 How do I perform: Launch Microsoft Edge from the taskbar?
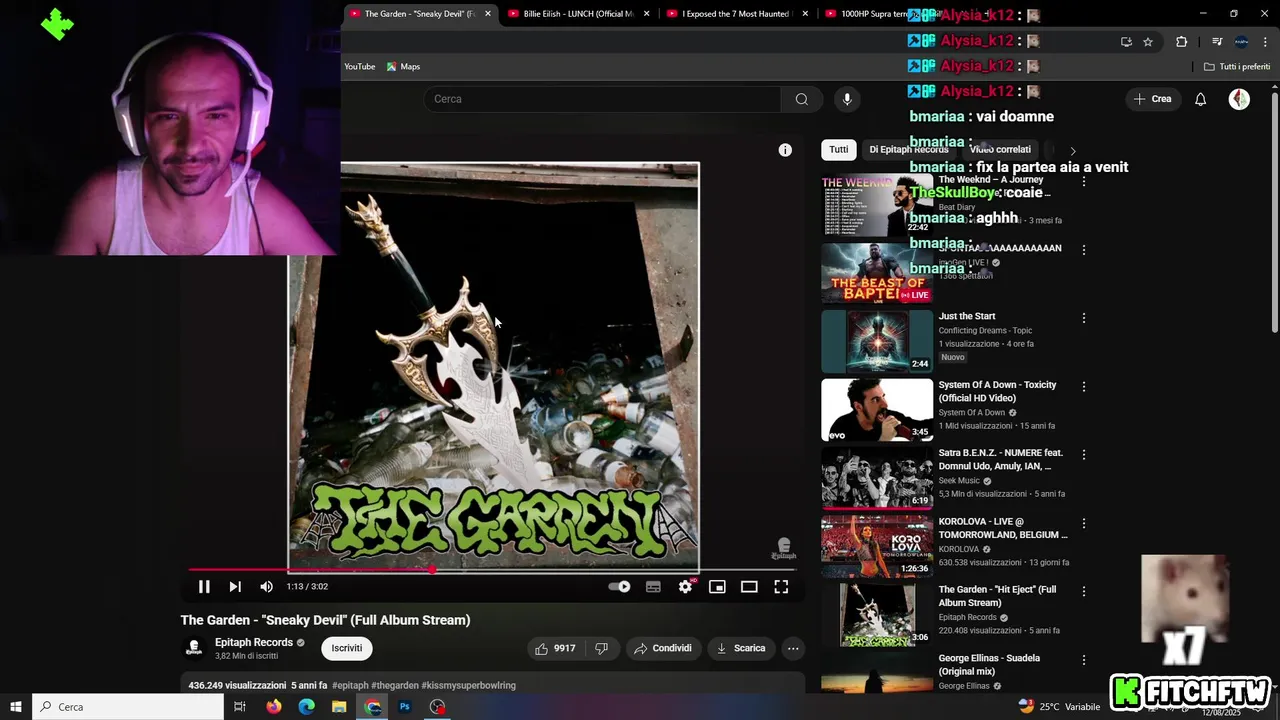point(306,707)
